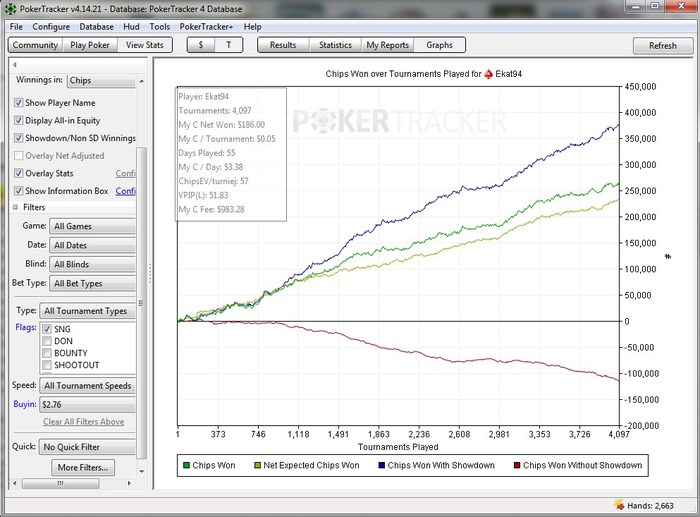Click Chips Won Without Showdown red swatch
Viewport: 700px width, 517px height.
[517, 465]
